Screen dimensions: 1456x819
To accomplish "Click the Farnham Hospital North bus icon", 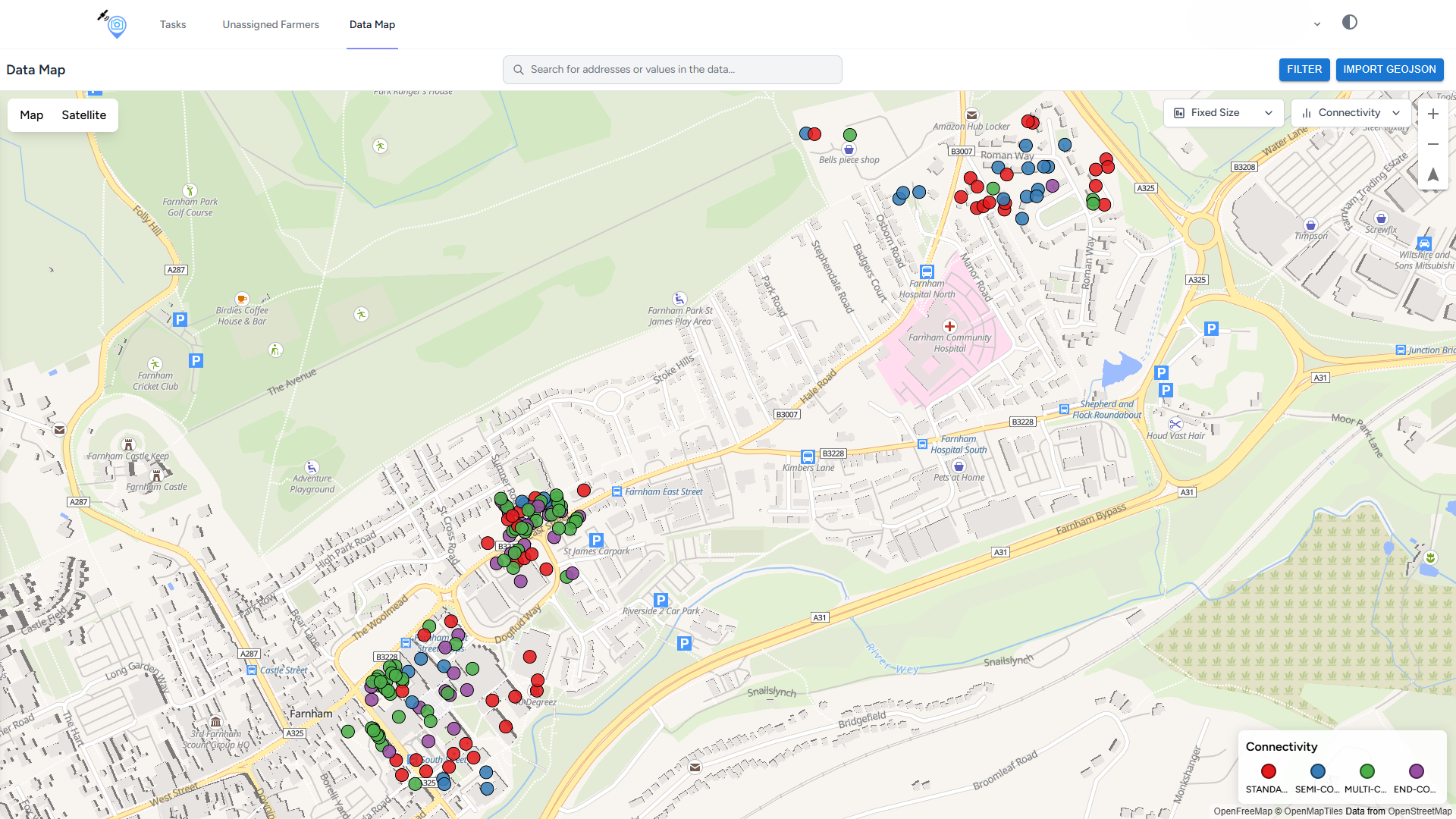I will 927,271.
